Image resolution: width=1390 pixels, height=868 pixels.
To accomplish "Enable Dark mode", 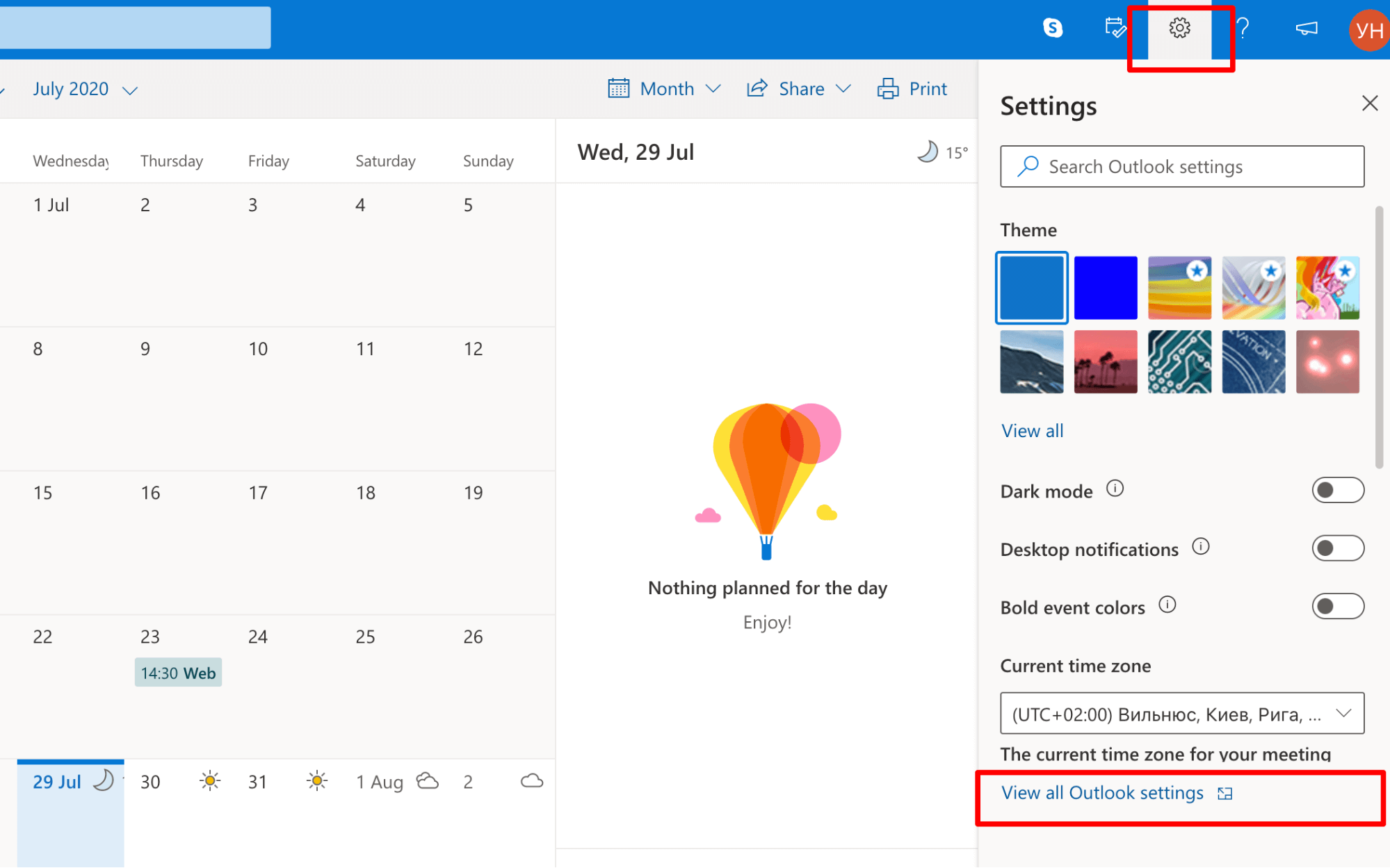I will coord(1337,490).
